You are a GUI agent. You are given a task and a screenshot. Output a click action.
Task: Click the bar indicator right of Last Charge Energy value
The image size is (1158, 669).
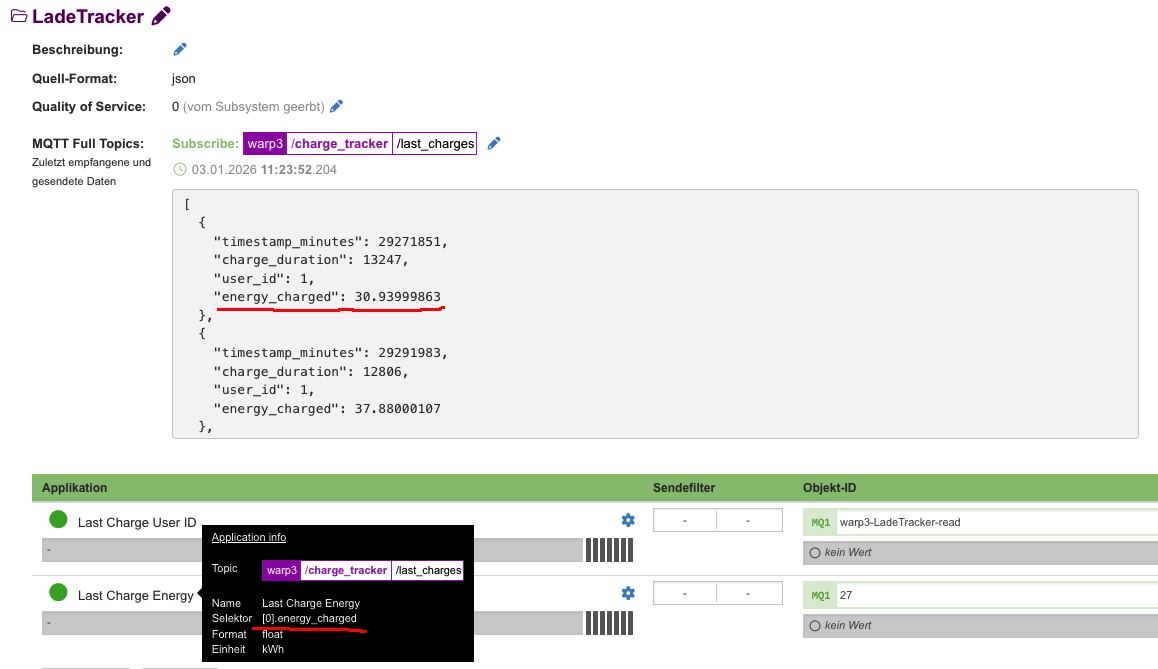(609, 623)
